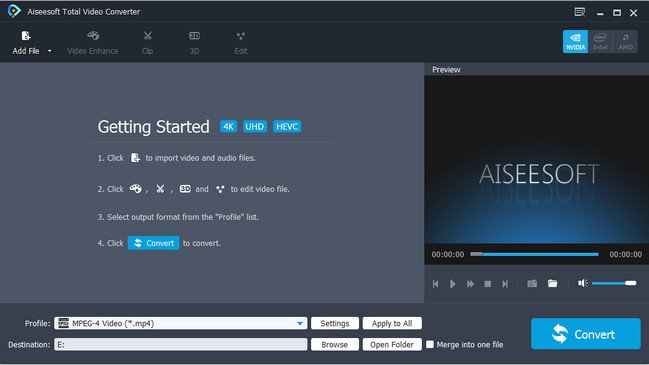Click Apply to All button

tap(392, 323)
